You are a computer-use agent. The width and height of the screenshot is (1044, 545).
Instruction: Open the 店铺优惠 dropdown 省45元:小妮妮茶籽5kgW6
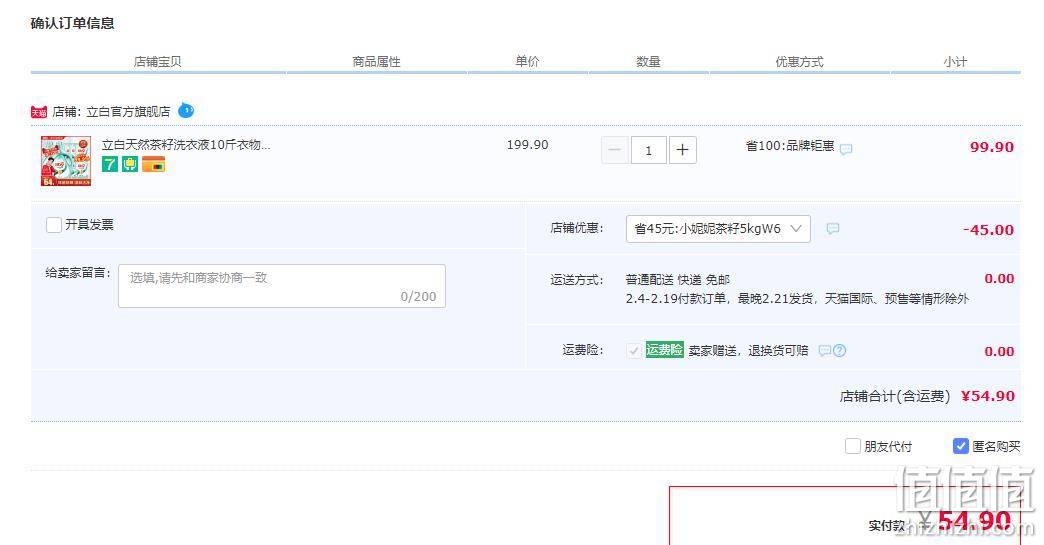pos(718,229)
